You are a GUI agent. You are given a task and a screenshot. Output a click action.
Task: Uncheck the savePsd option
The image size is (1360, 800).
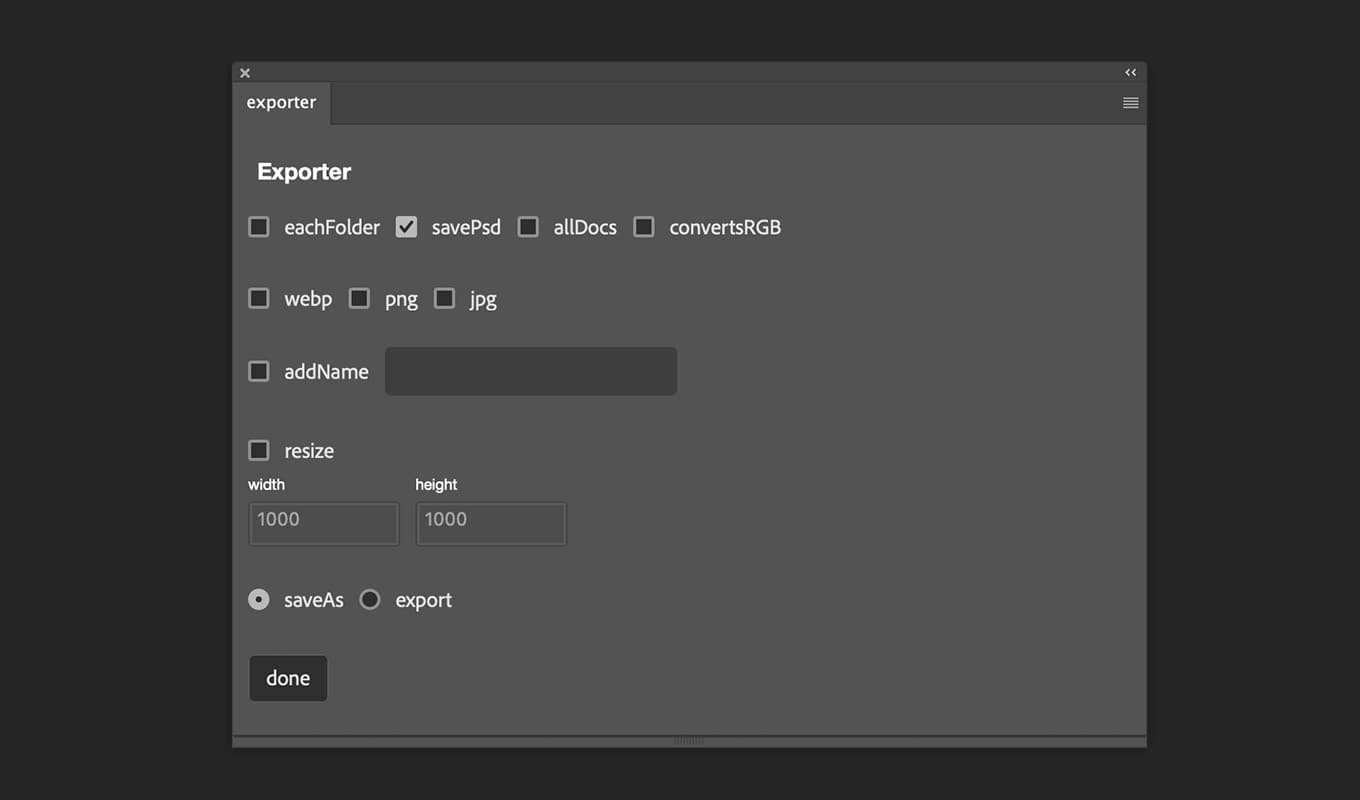[x=406, y=227]
